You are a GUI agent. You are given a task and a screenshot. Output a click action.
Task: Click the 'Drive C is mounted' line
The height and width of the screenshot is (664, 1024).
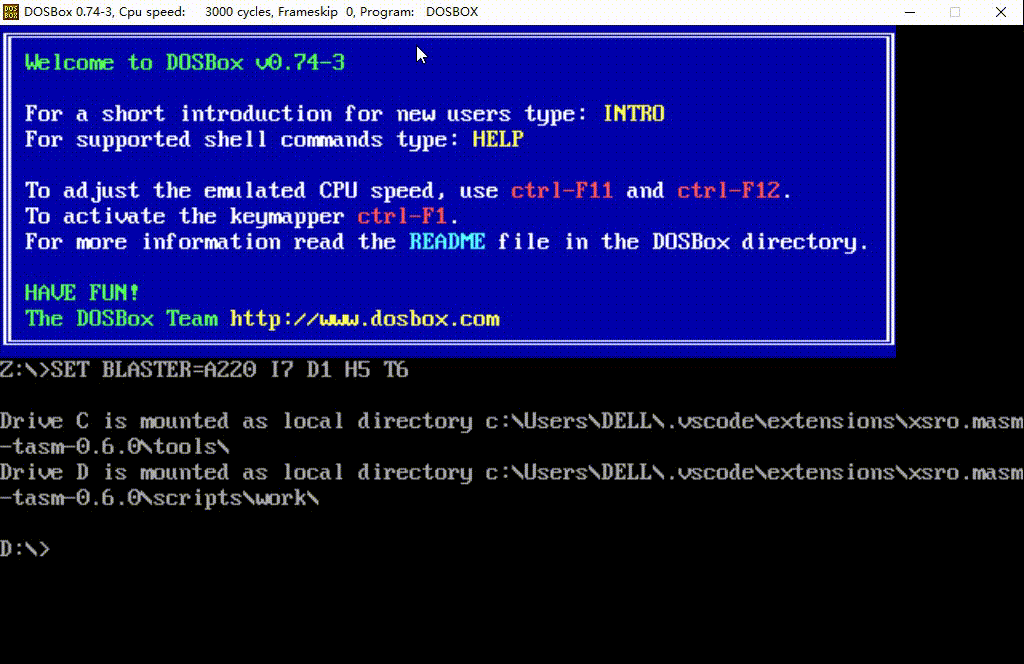pos(512,421)
